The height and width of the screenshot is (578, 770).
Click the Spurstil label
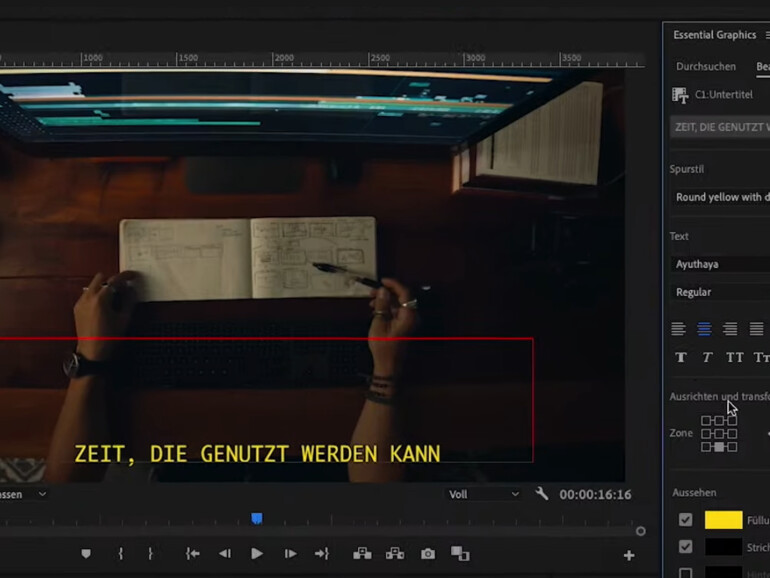tap(687, 169)
